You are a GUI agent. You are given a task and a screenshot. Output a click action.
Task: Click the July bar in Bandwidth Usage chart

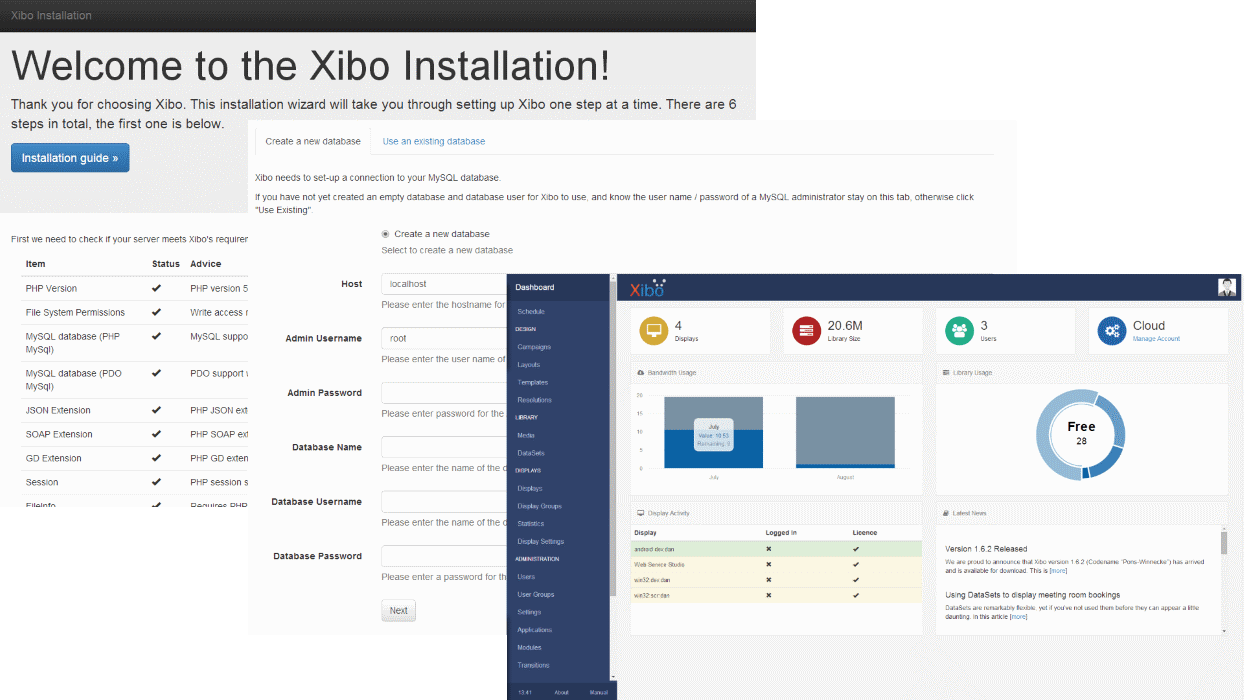coord(714,432)
